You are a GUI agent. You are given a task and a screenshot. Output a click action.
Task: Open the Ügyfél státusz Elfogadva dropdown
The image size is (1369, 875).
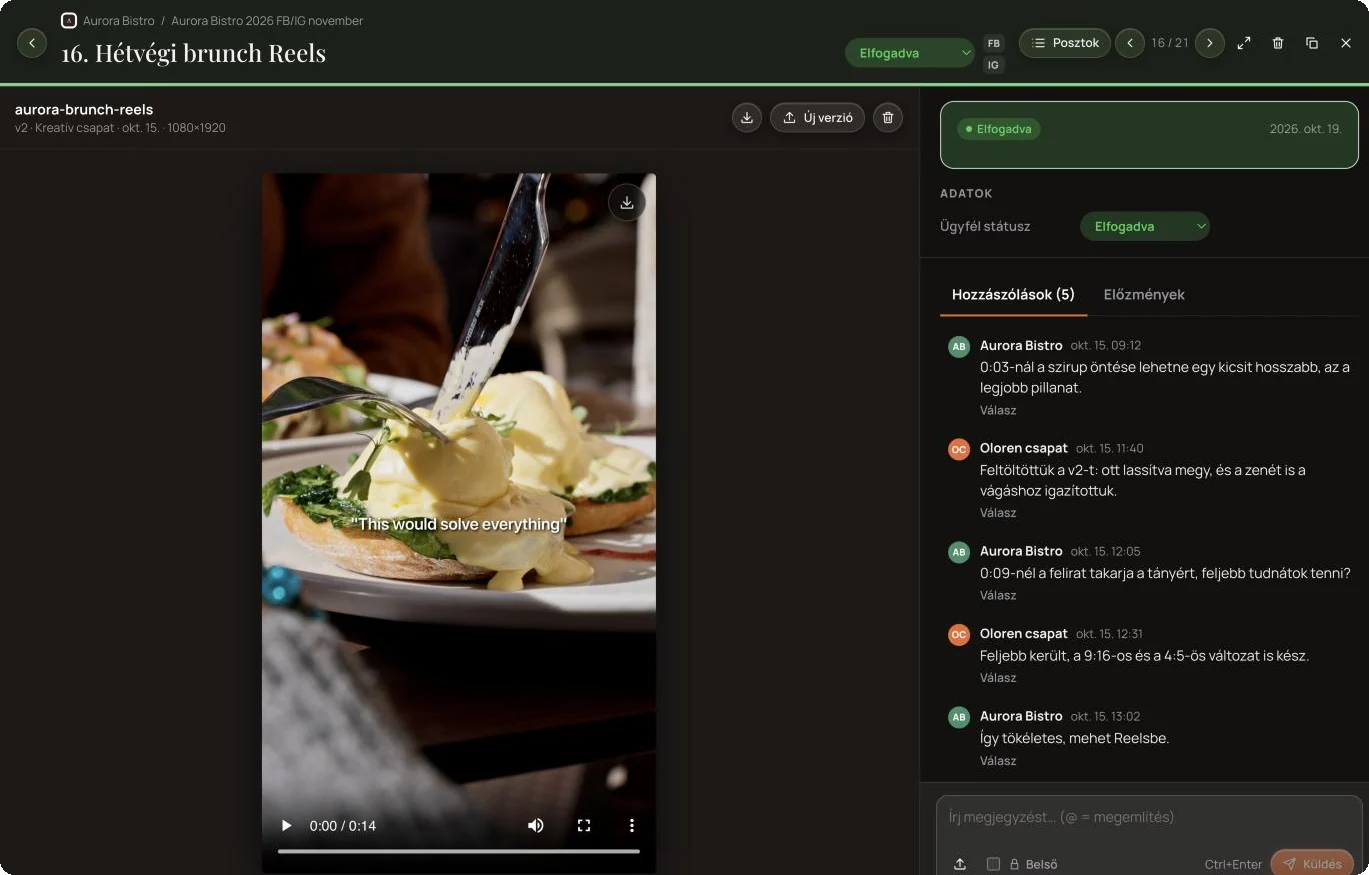coord(1145,226)
